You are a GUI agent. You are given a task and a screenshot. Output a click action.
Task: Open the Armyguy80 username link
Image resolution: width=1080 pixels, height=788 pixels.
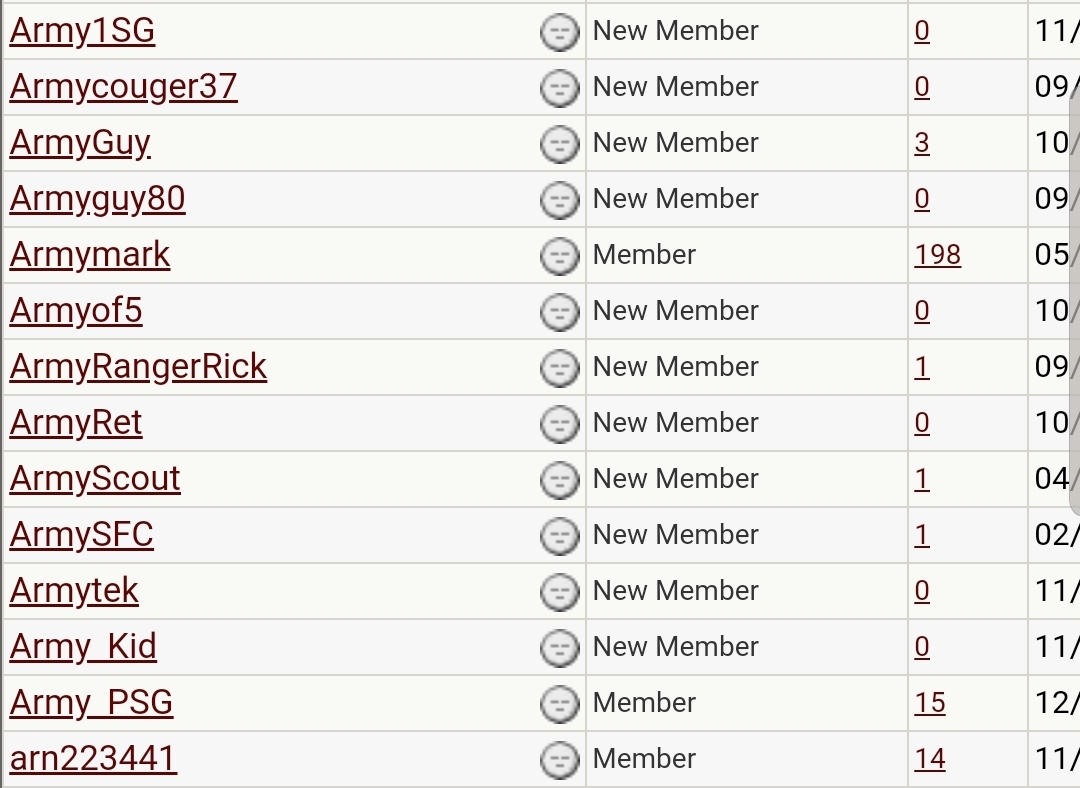coord(97,199)
